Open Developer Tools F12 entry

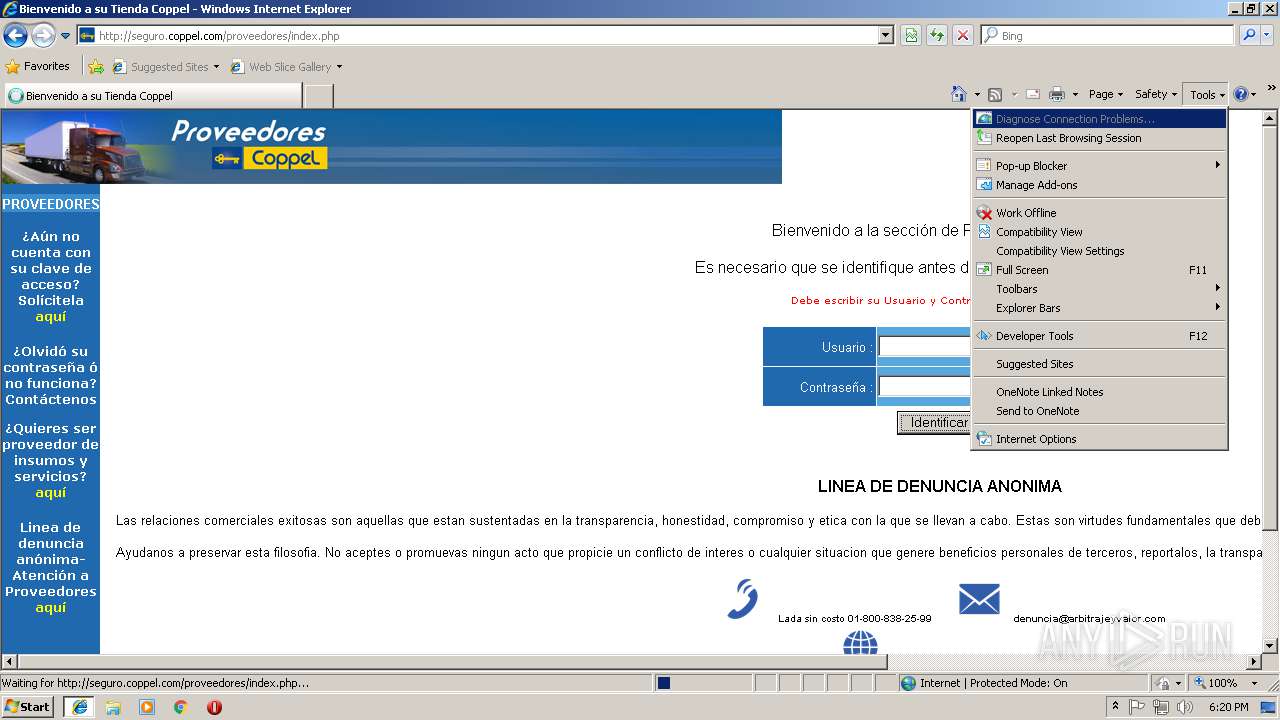point(1100,336)
